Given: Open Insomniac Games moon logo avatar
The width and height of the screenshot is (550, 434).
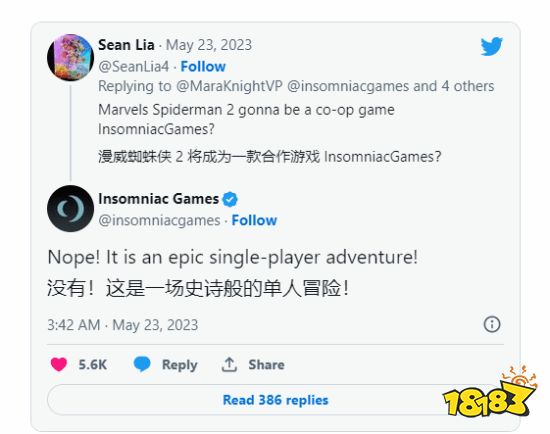Looking at the screenshot, I should tap(70, 208).
